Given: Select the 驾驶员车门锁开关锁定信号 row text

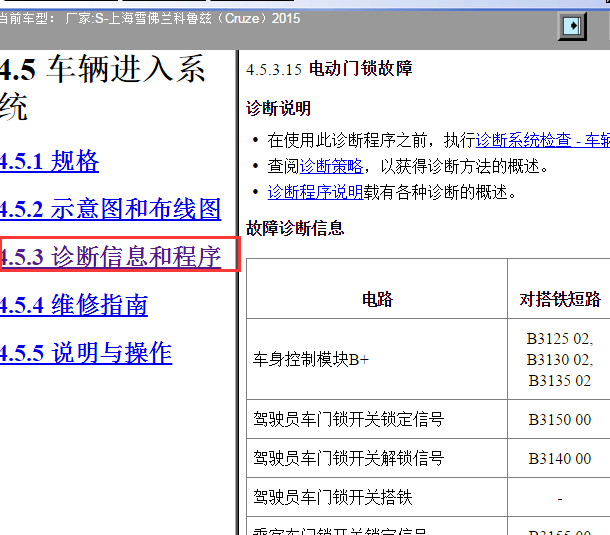Looking at the screenshot, I should click(x=349, y=419).
